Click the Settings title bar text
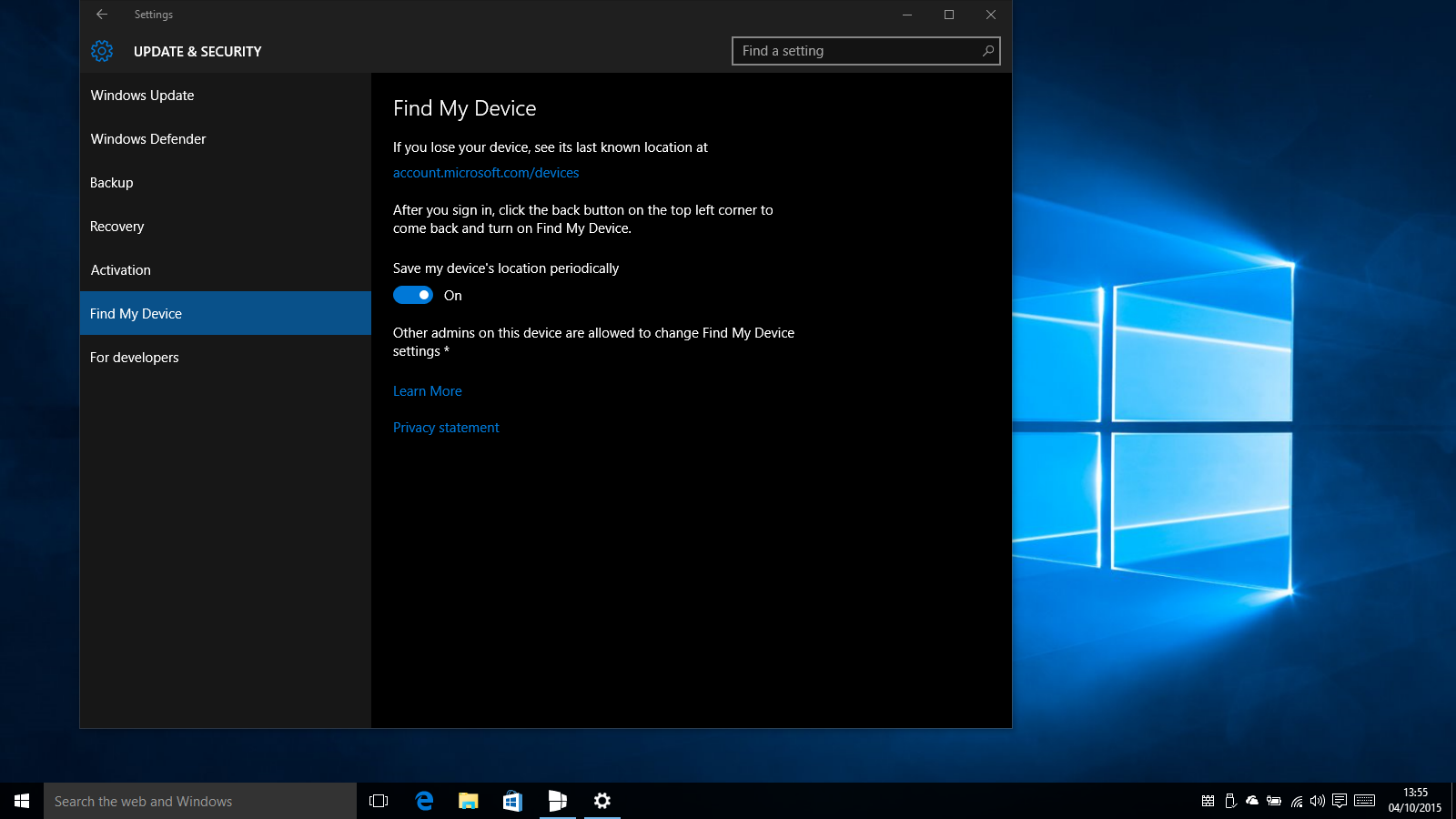Screen dimensions: 1456x819 [154, 15]
